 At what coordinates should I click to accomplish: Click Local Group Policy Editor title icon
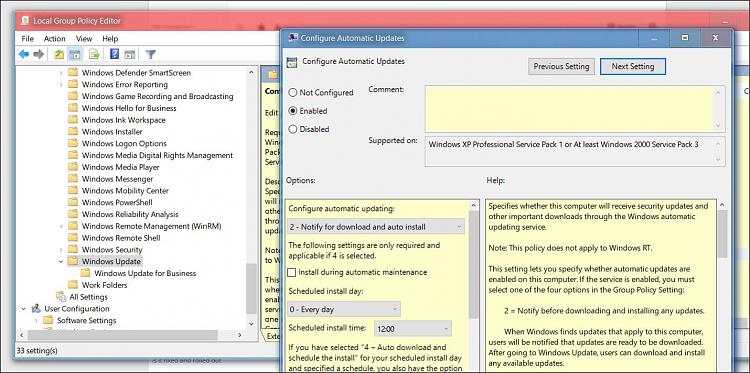point(24,21)
